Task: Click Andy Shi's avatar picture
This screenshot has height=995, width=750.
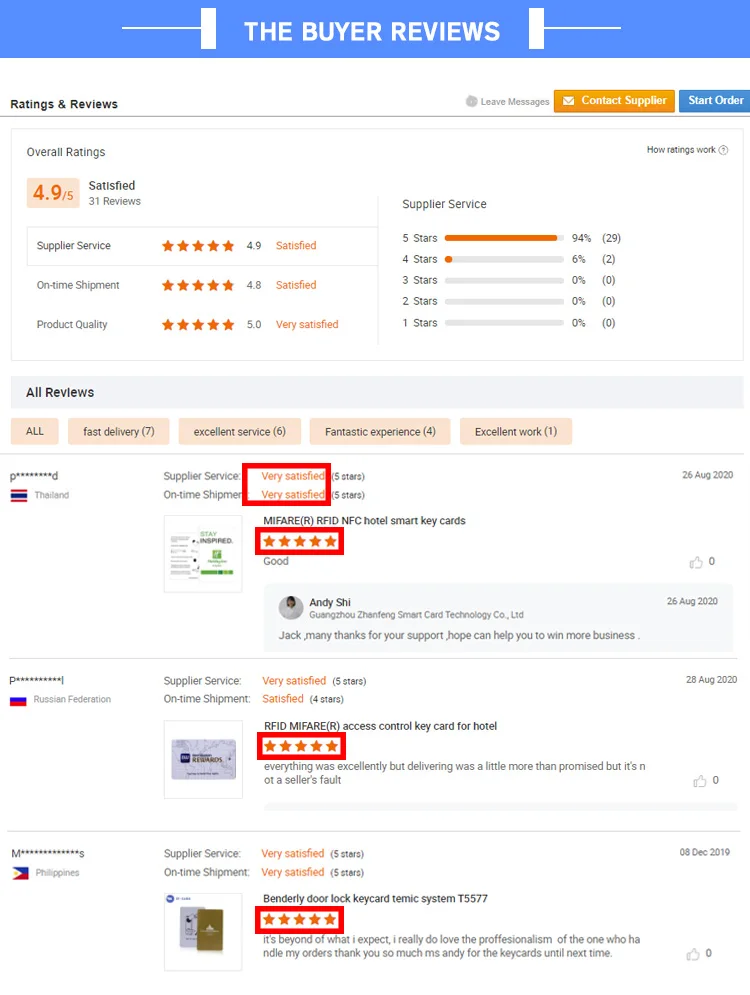Action: pos(291,608)
